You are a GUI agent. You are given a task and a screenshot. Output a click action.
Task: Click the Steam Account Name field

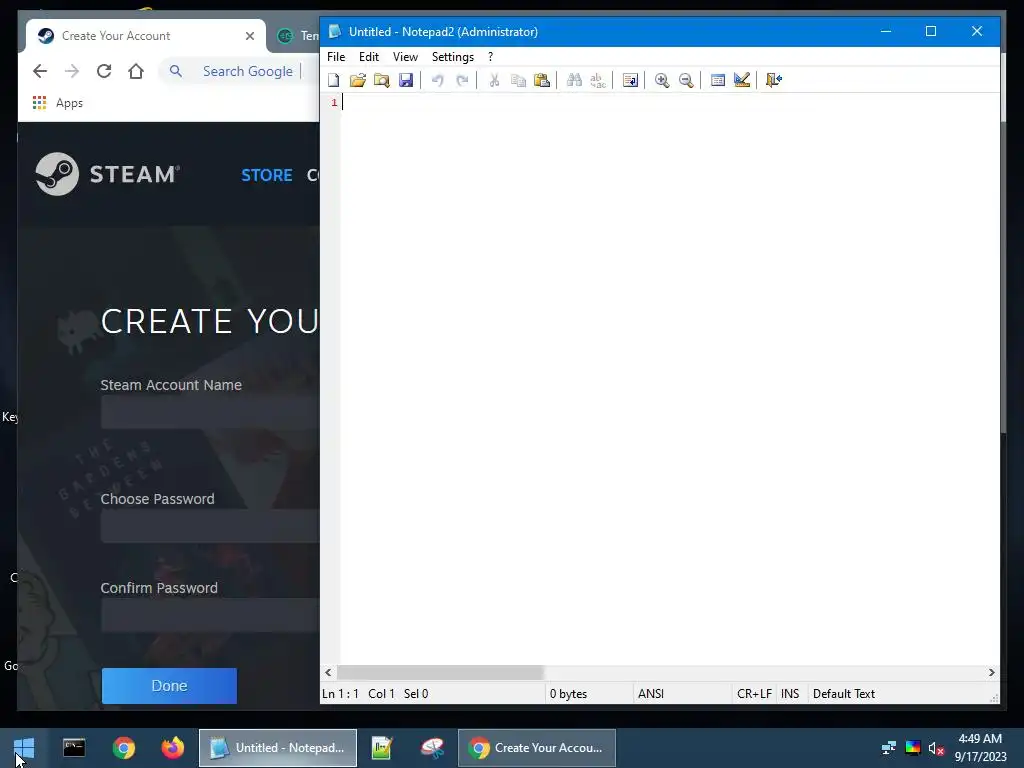tap(210, 412)
